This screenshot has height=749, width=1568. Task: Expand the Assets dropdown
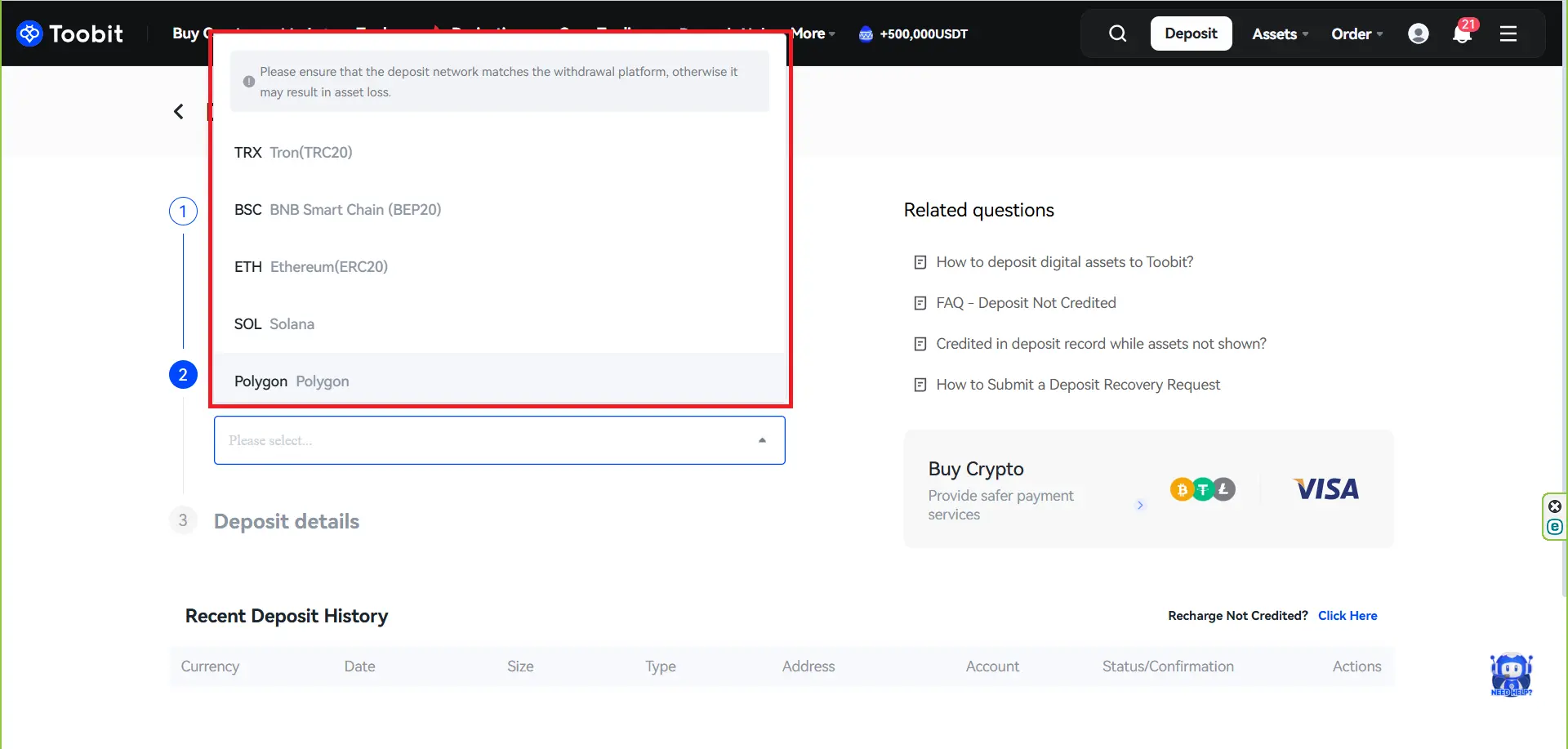point(1280,33)
